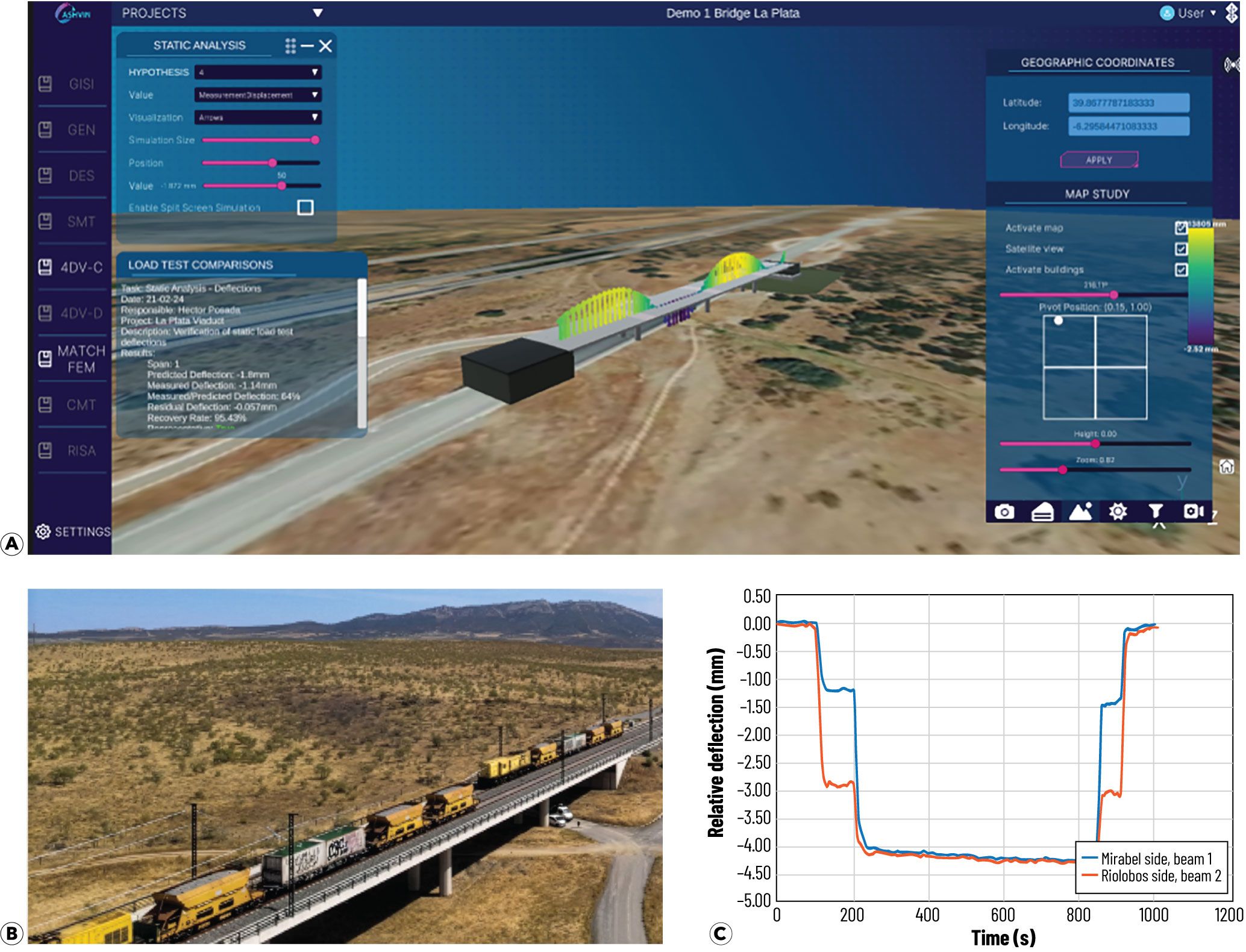Toggle the Activate buildings checkbox

click(x=1181, y=270)
